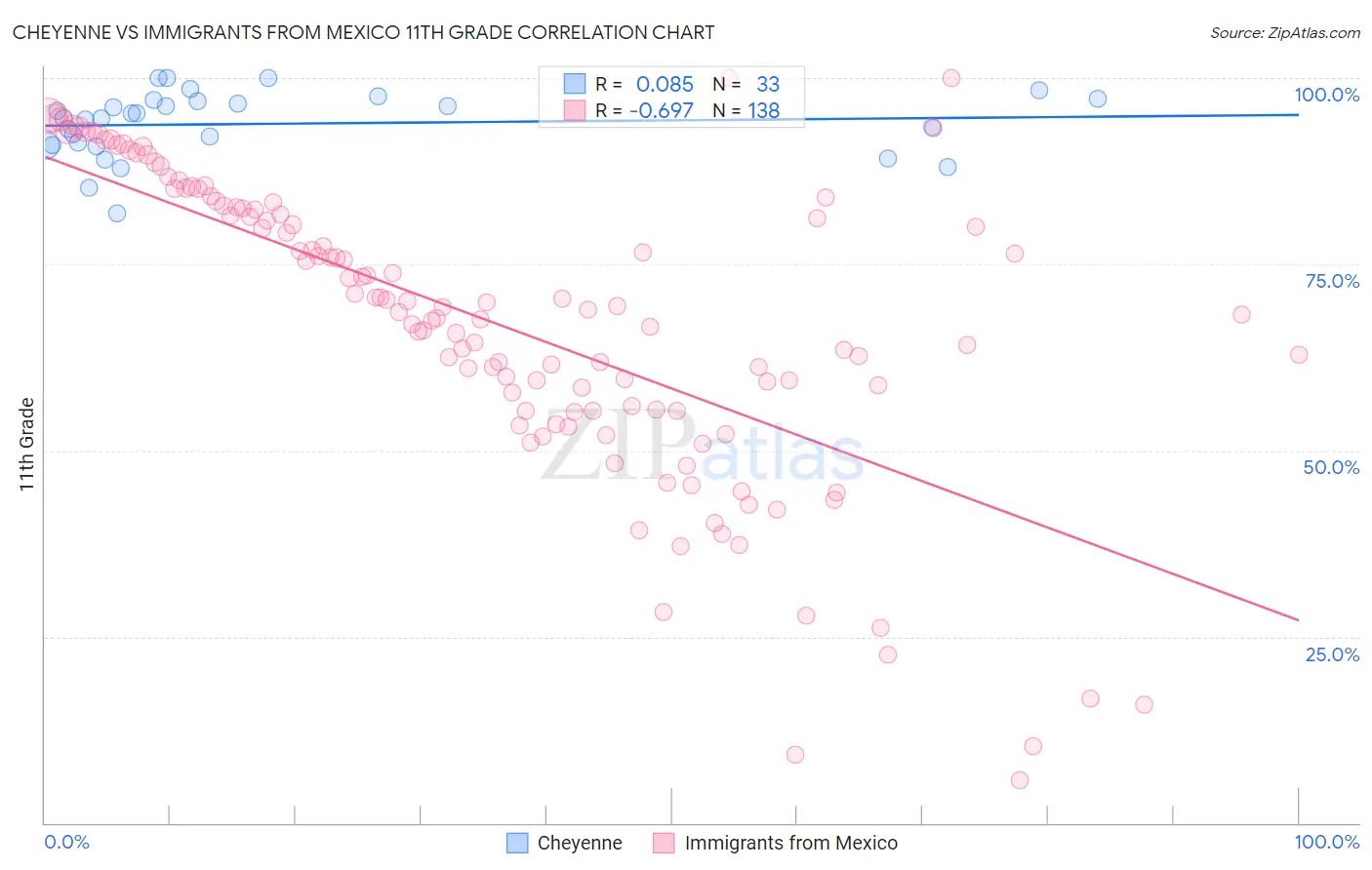Click the 50.0% y-axis tick label
The image size is (1372, 870).
point(1331,467)
